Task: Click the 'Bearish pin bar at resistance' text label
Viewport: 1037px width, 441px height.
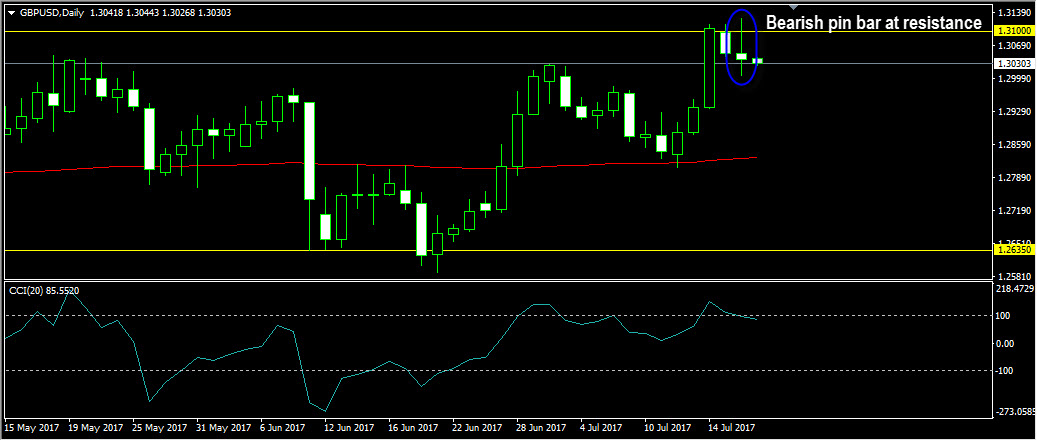Action: click(873, 23)
